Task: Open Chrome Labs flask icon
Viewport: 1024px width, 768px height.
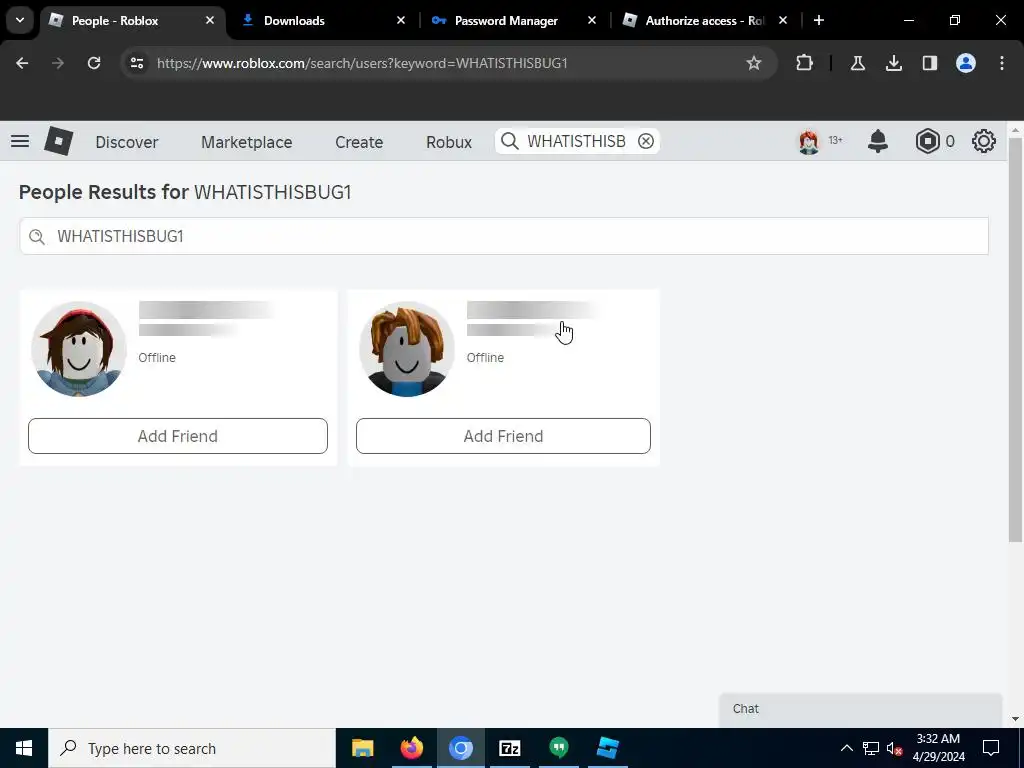Action: pyautogui.click(x=857, y=63)
